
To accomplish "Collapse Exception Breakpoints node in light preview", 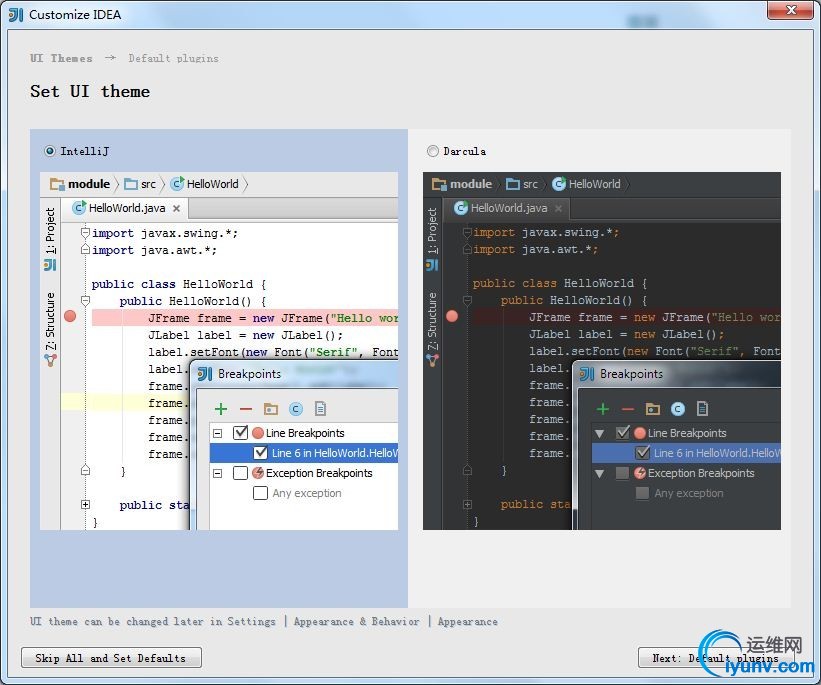I will pyautogui.click(x=218, y=473).
